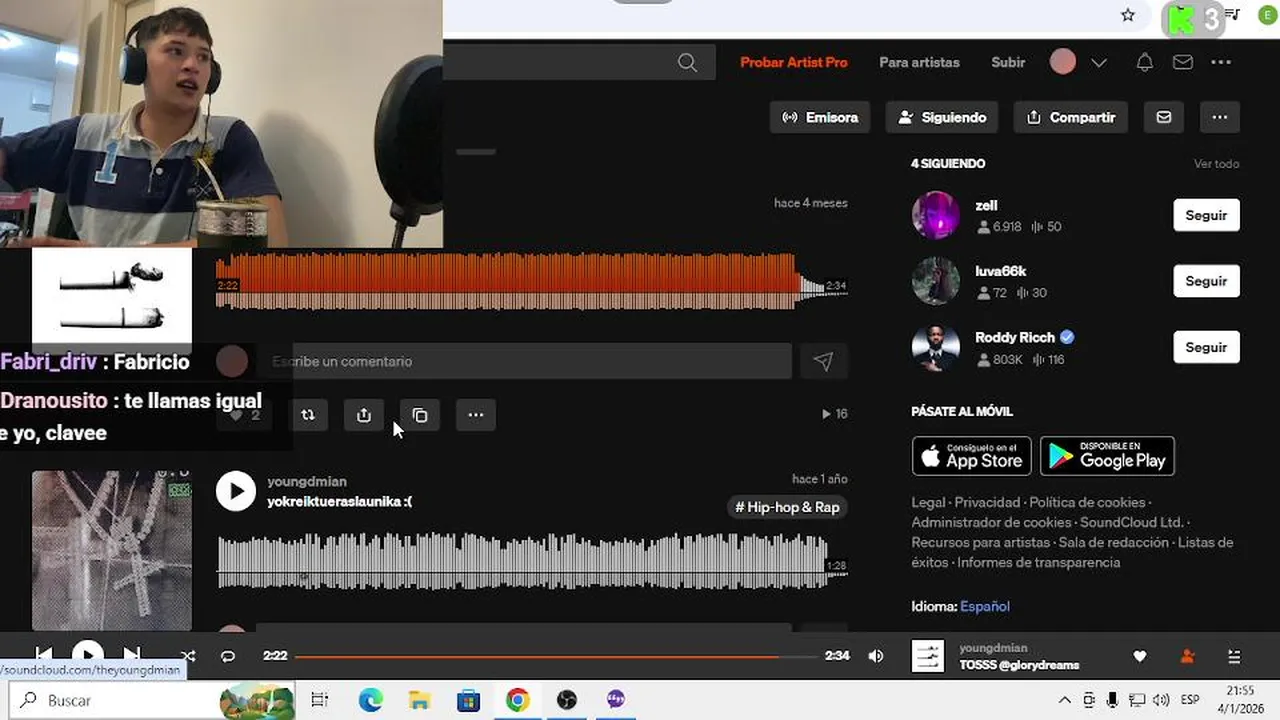Show hidden tray icons chevron
This screenshot has height=720, width=1280.
[1064, 700]
